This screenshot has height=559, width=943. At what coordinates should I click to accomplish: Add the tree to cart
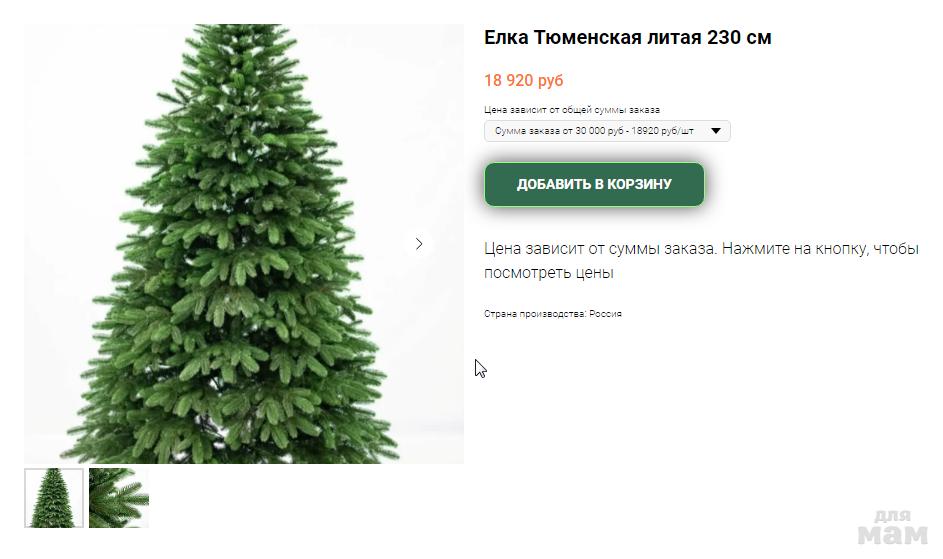click(594, 184)
